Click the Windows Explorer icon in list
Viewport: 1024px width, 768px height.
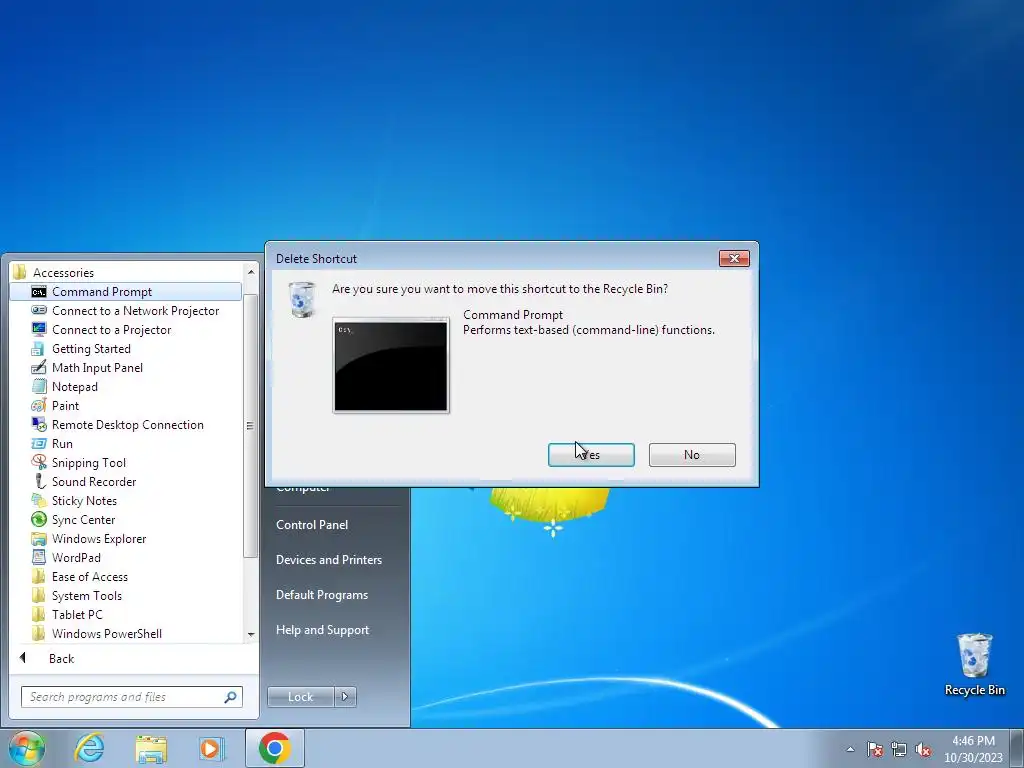pyautogui.click(x=39, y=539)
